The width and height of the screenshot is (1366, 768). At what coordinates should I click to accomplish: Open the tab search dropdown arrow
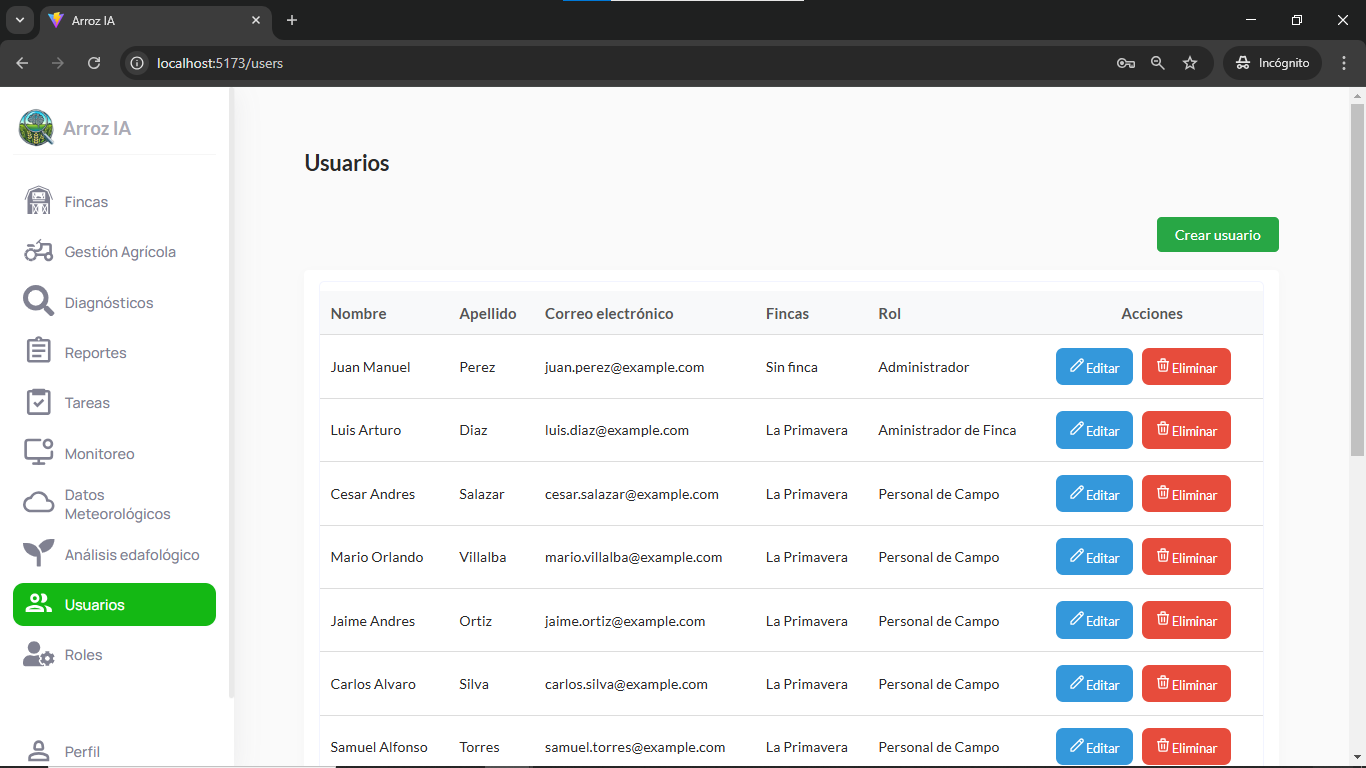(19, 20)
